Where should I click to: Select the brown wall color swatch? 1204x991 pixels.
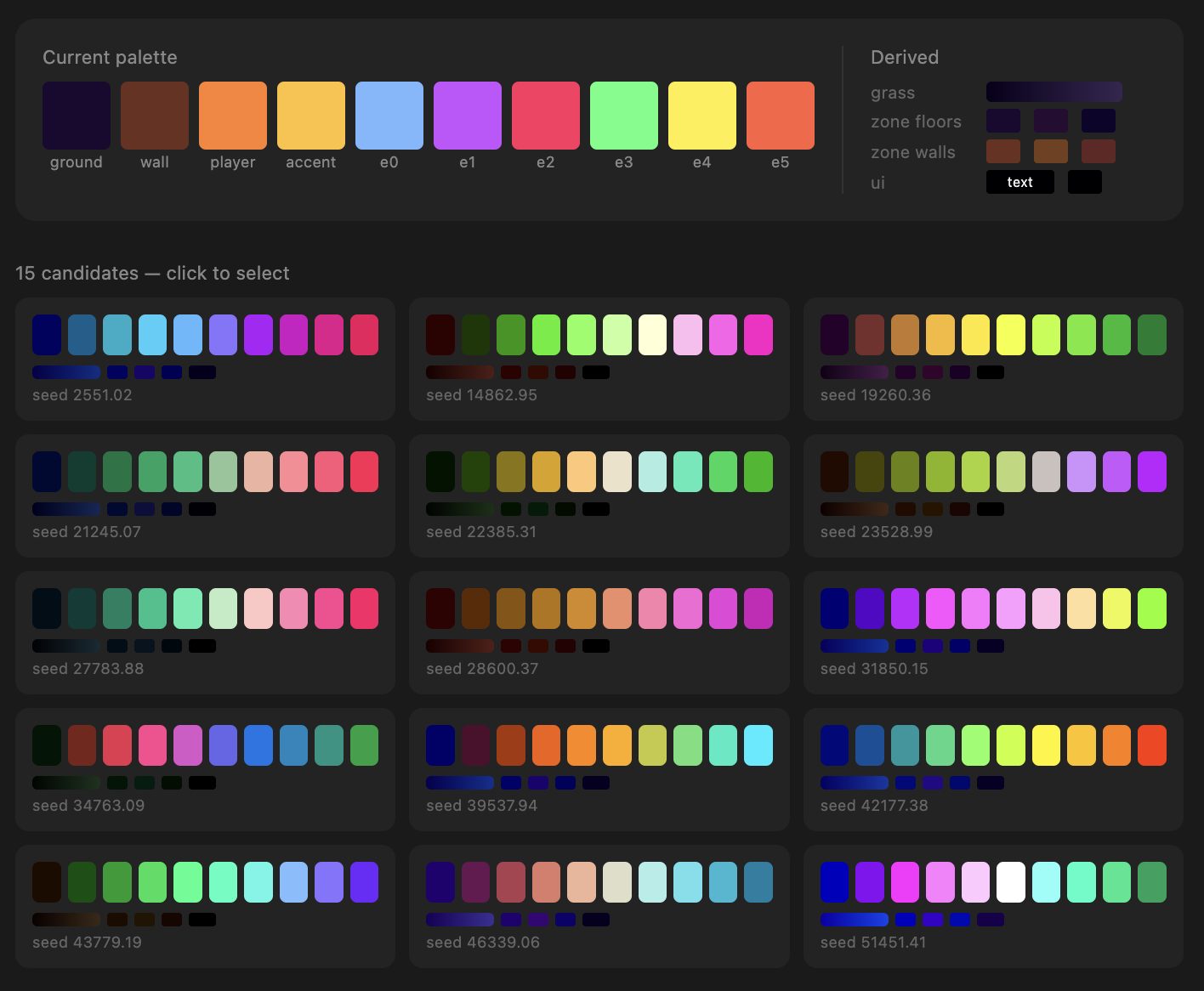tap(155, 116)
